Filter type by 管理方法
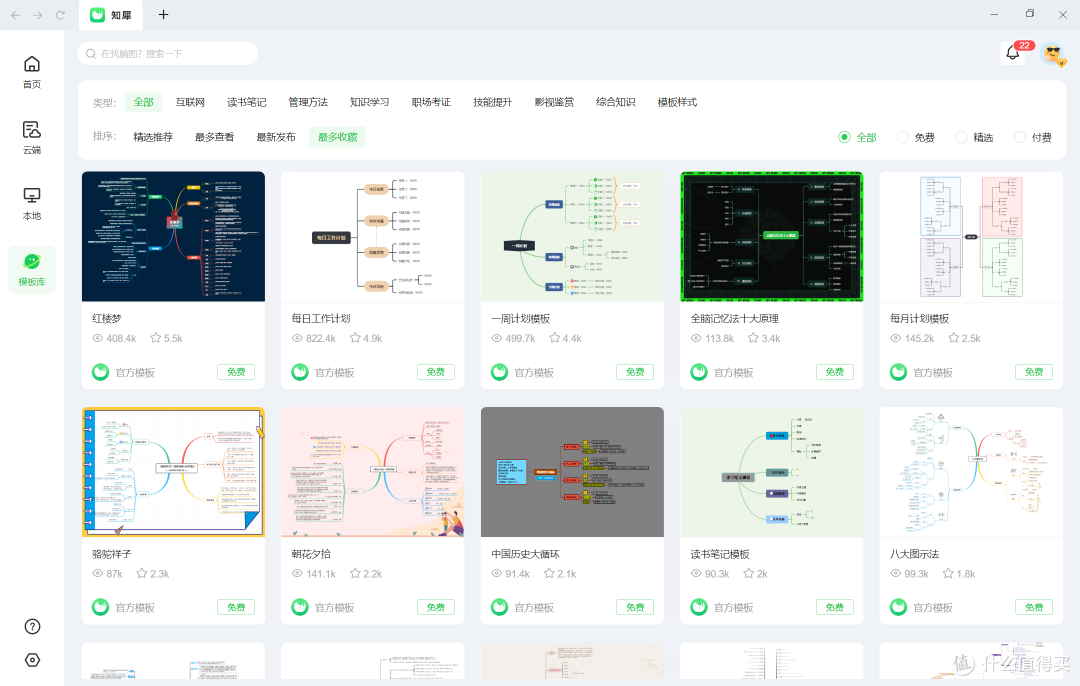The height and width of the screenshot is (686, 1080). pyautogui.click(x=308, y=102)
